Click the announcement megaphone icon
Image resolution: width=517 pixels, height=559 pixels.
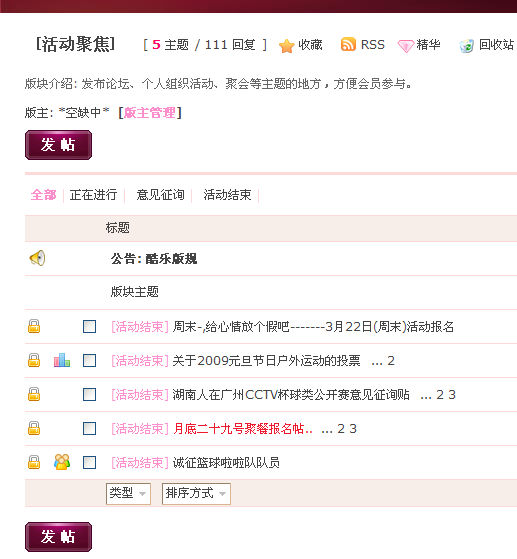37,258
